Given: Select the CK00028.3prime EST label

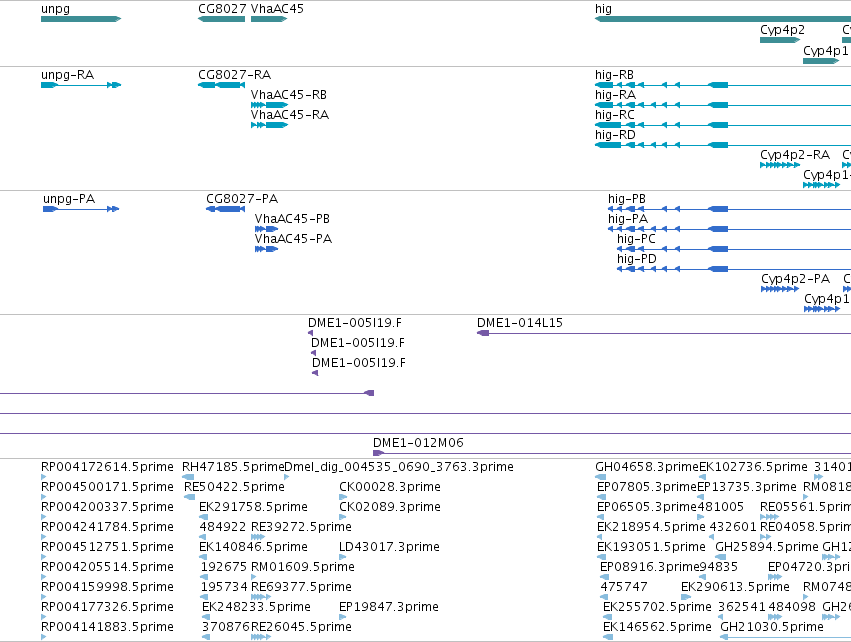Looking at the screenshot, I should [x=390, y=487].
